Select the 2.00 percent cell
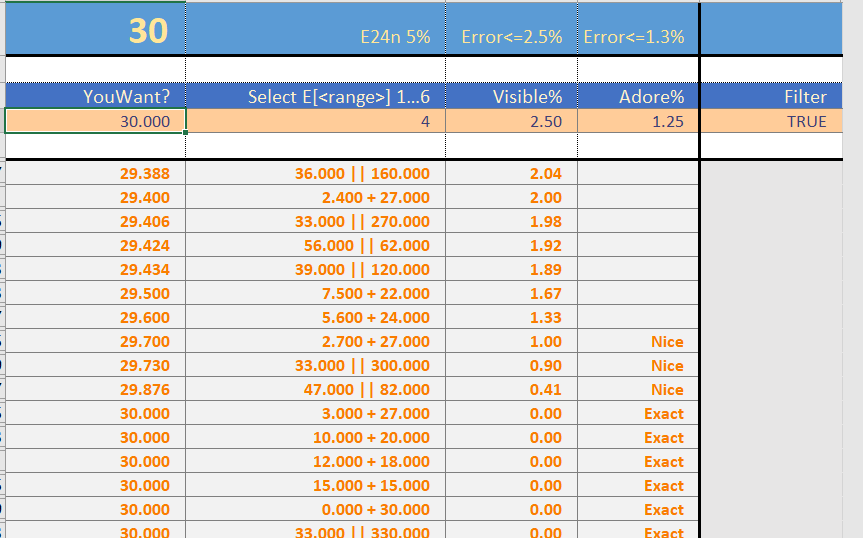 pyautogui.click(x=511, y=197)
